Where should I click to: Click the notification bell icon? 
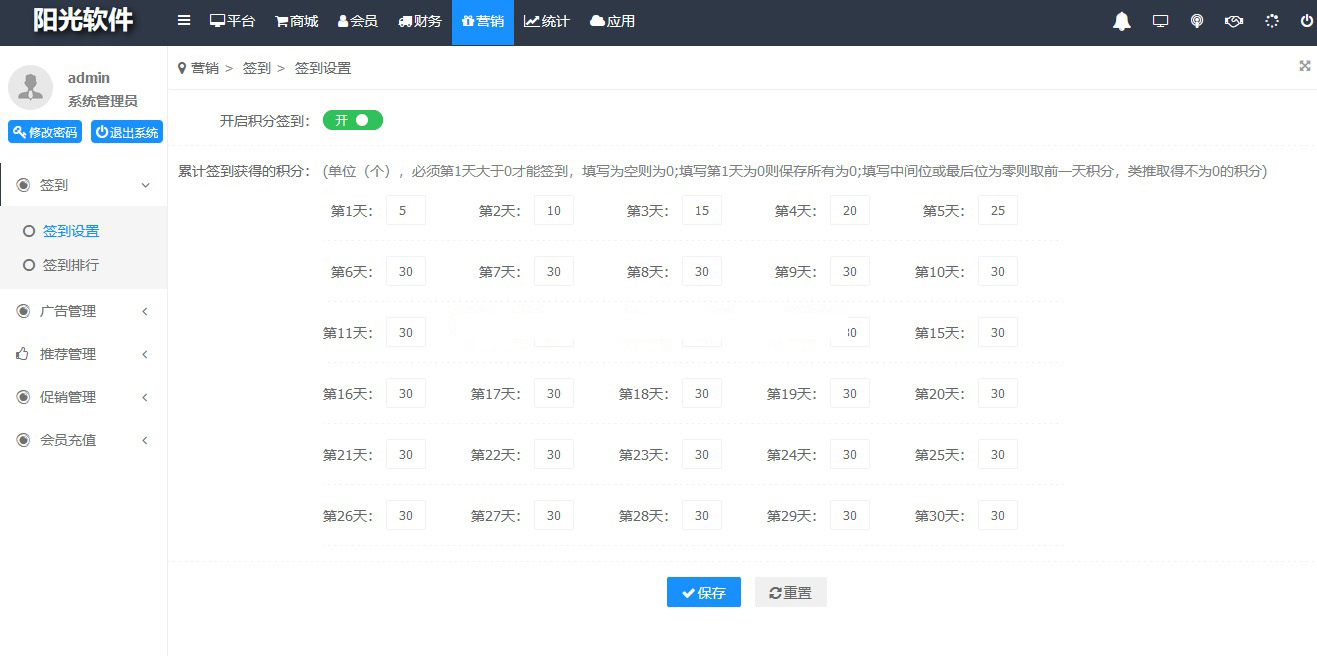point(1122,22)
